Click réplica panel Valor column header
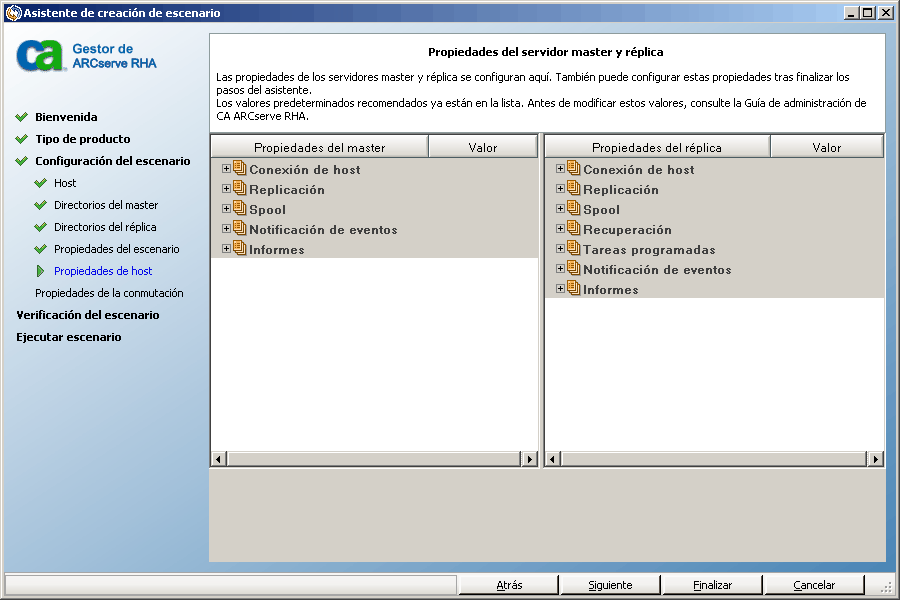 827,148
